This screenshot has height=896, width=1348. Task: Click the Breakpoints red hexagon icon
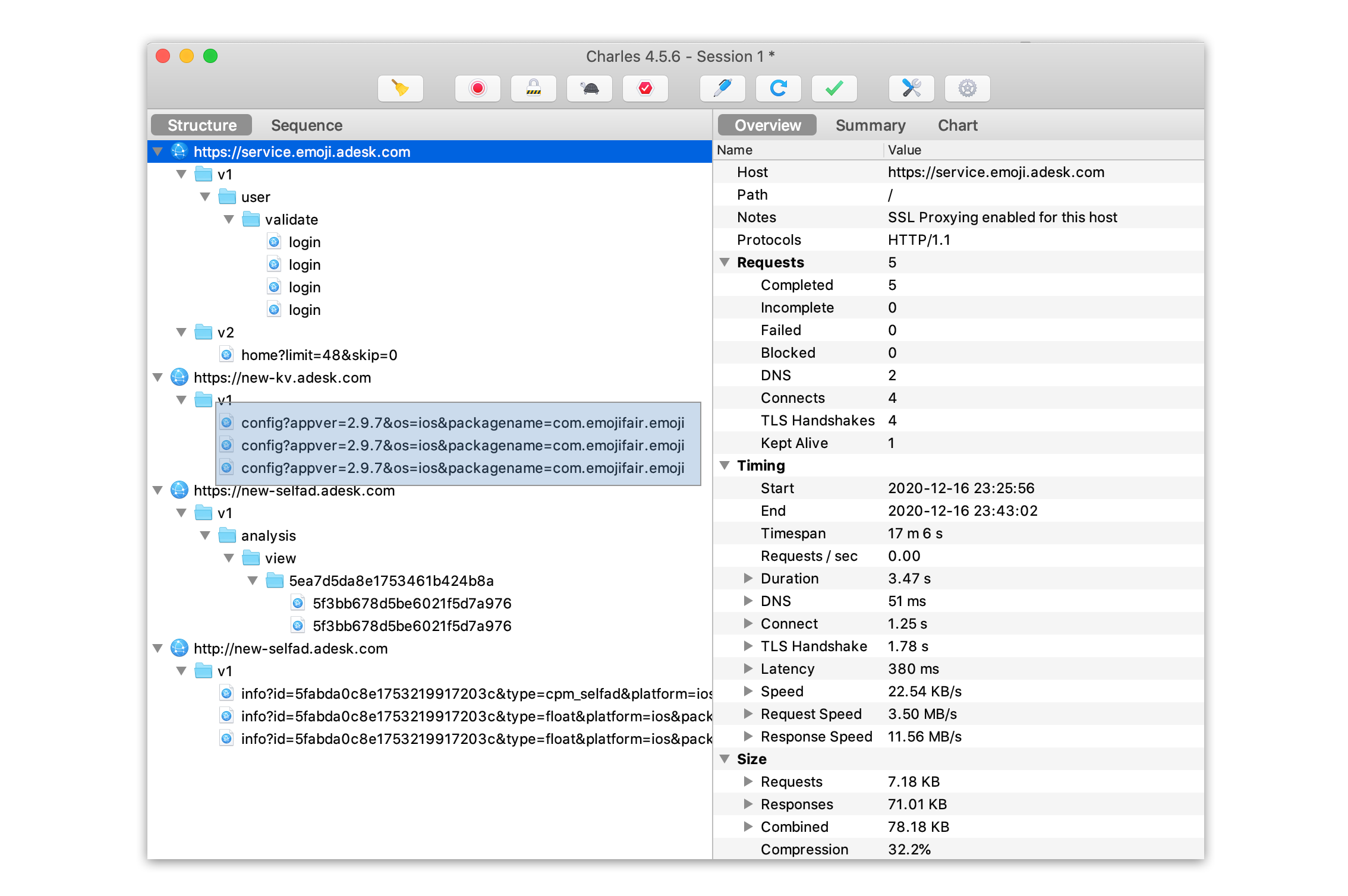645,89
